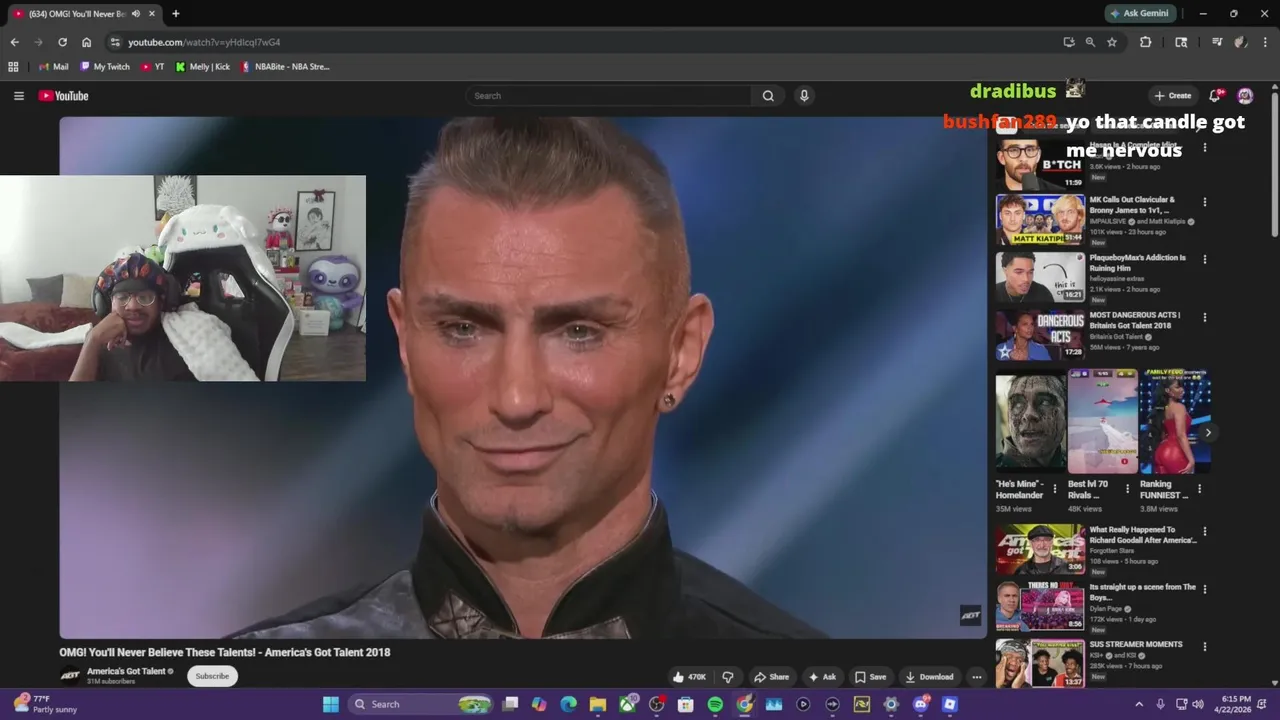This screenshot has height=720, width=1280.
Task: Open the browser home page icon
Action: tap(87, 42)
